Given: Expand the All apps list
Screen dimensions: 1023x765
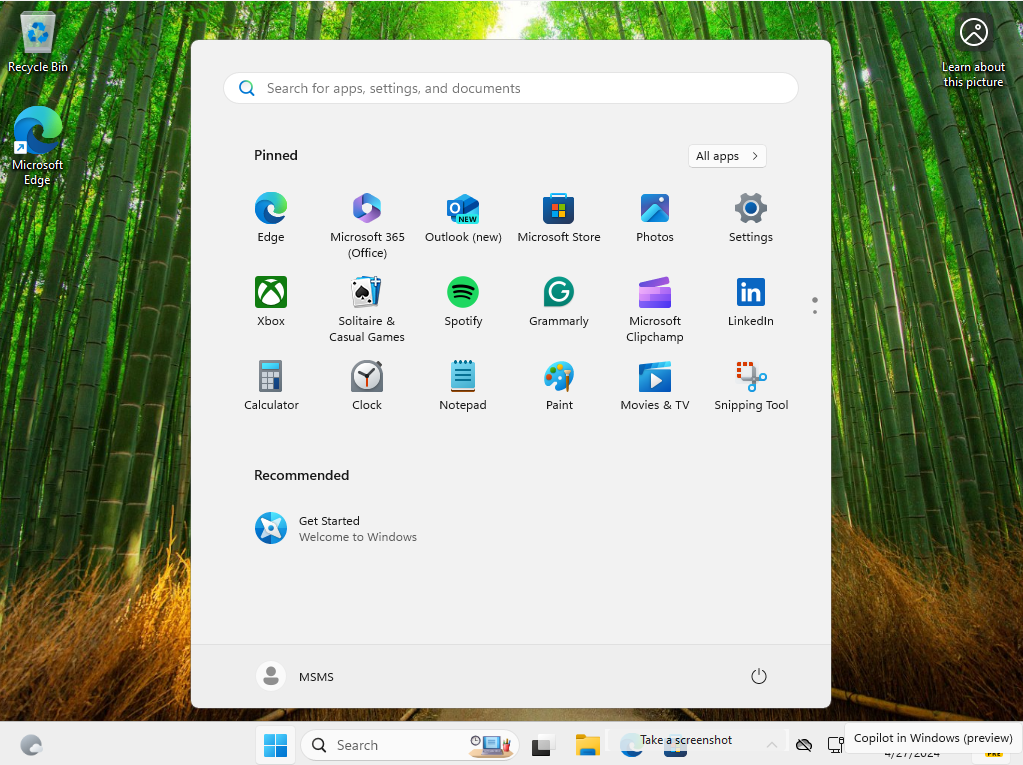Looking at the screenshot, I should coord(727,156).
